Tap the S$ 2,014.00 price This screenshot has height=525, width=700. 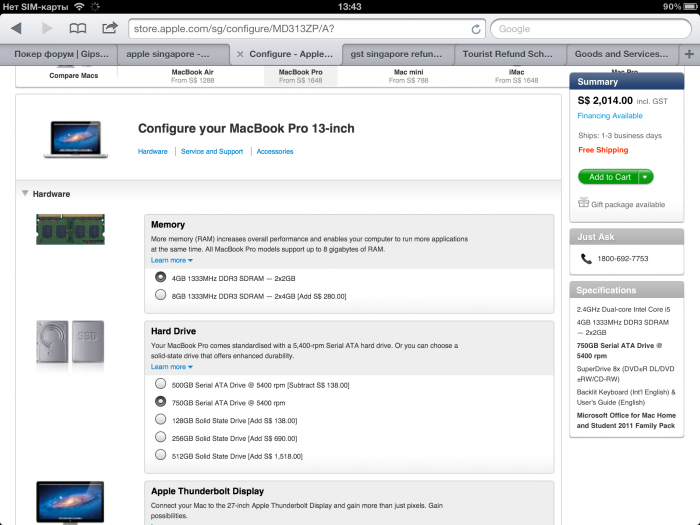[605, 100]
